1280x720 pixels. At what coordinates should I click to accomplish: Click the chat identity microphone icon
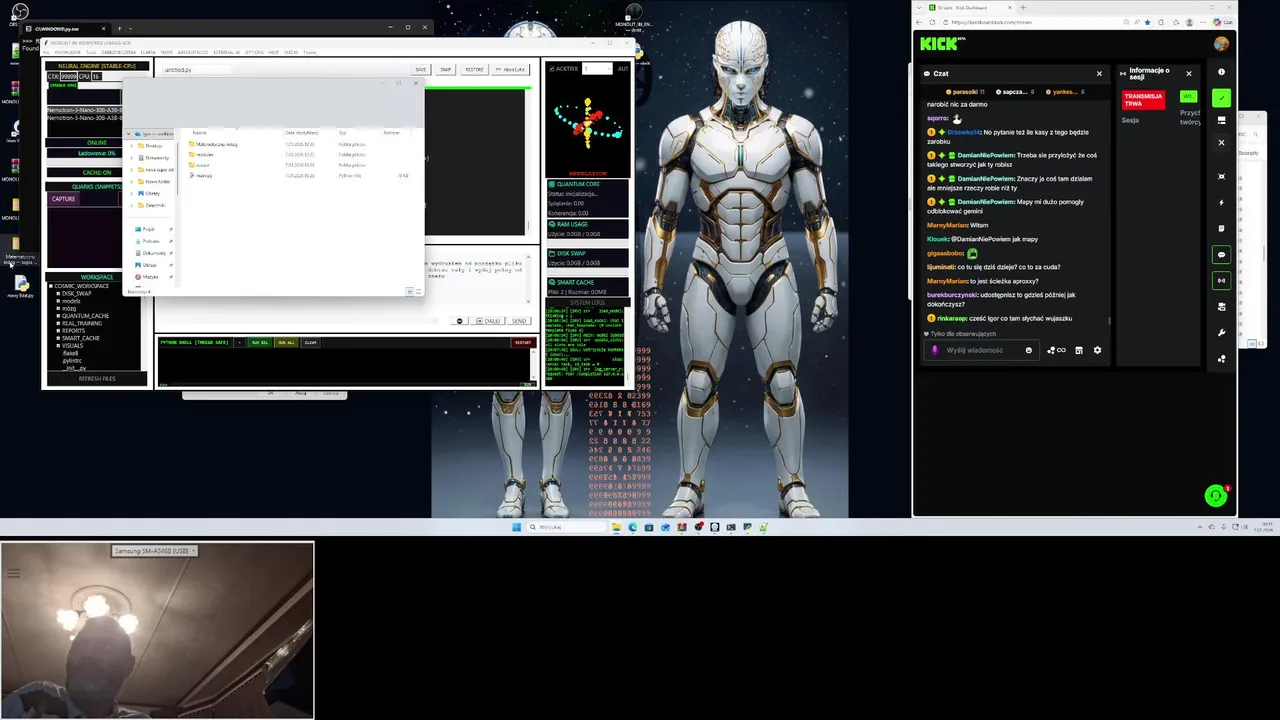pos(935,350)
